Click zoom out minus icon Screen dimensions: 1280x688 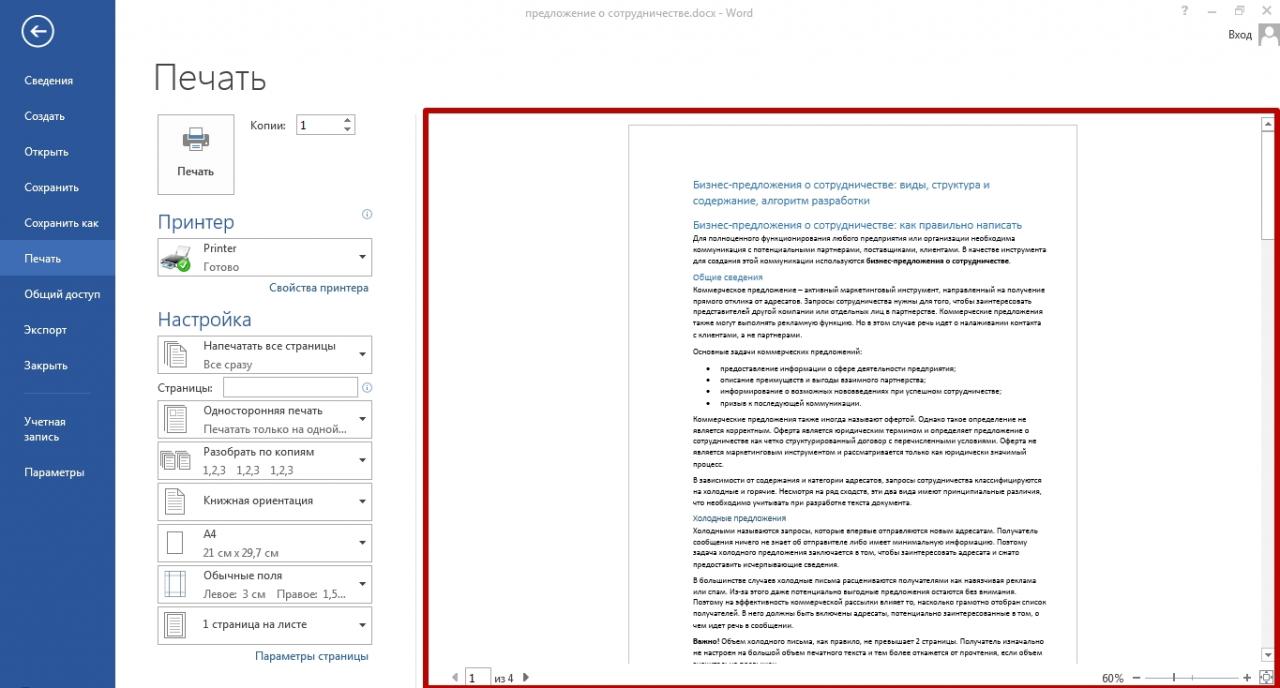[1135, 677]
